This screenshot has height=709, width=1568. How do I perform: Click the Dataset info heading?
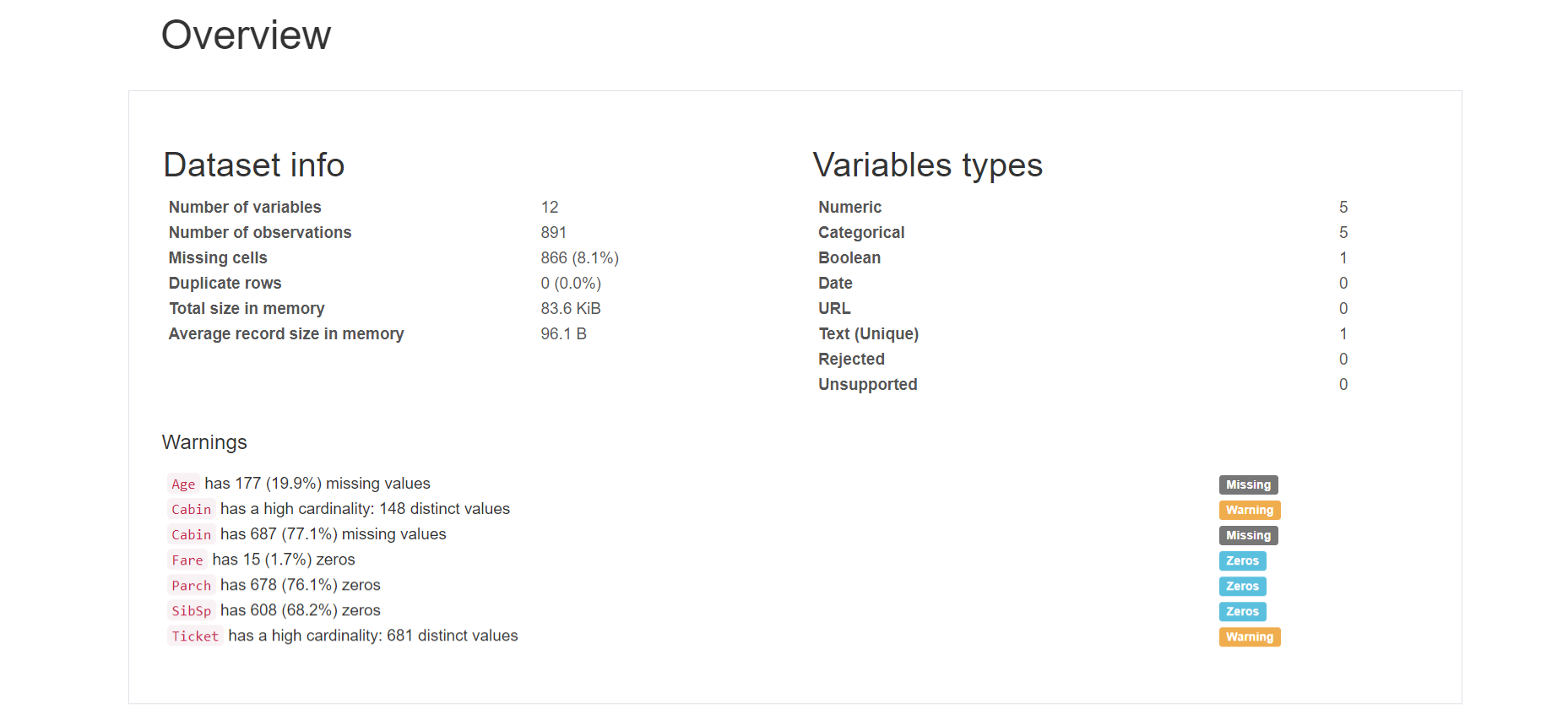pos(254,165)
